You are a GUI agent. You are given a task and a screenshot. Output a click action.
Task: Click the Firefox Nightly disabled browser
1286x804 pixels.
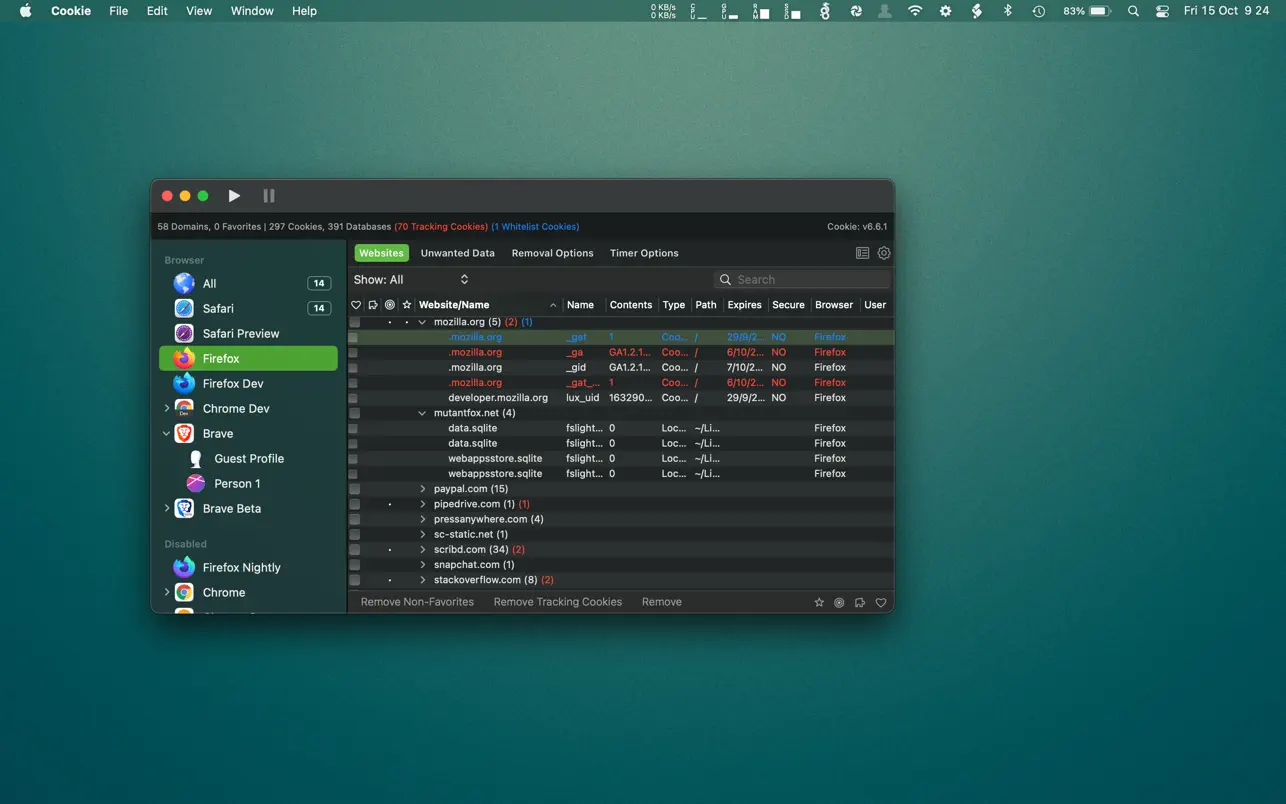pos(241,568)
